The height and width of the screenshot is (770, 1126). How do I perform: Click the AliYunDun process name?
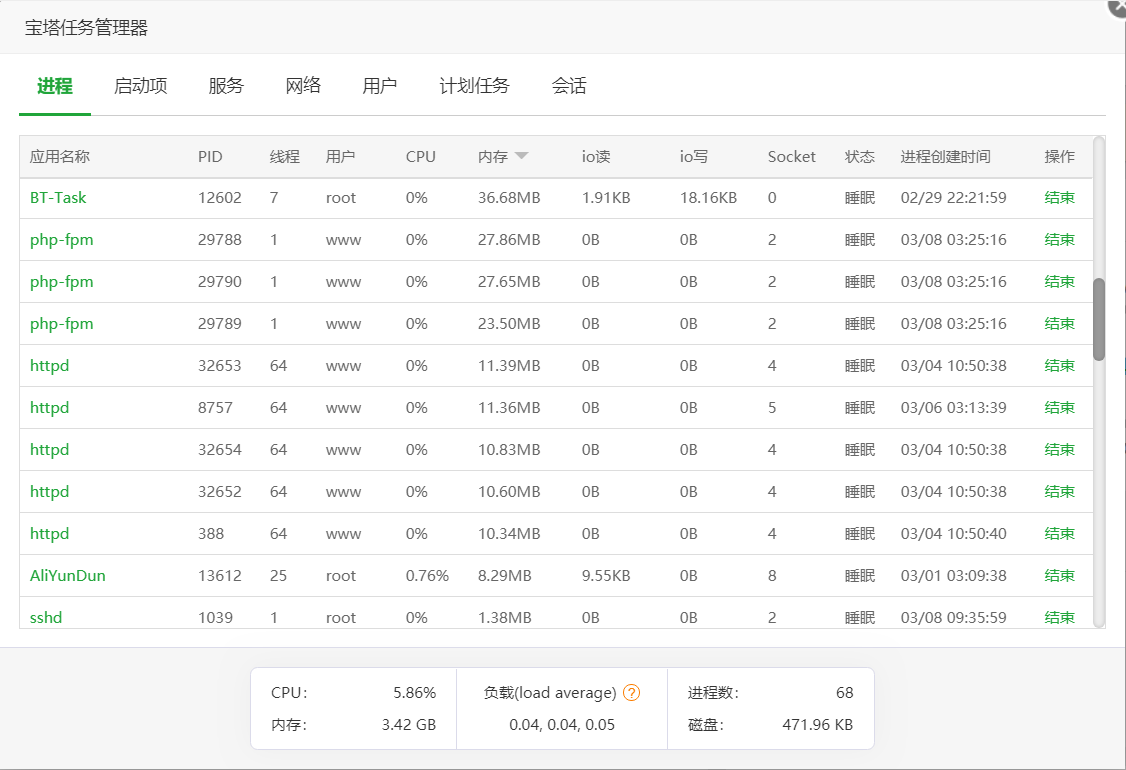click(67, 576)
